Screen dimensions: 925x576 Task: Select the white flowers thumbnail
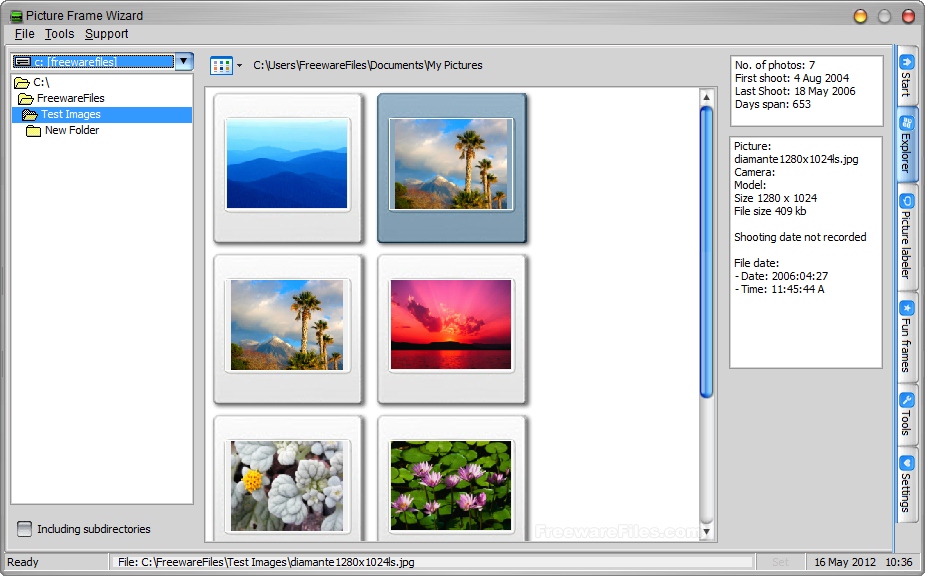coord(287,479)
